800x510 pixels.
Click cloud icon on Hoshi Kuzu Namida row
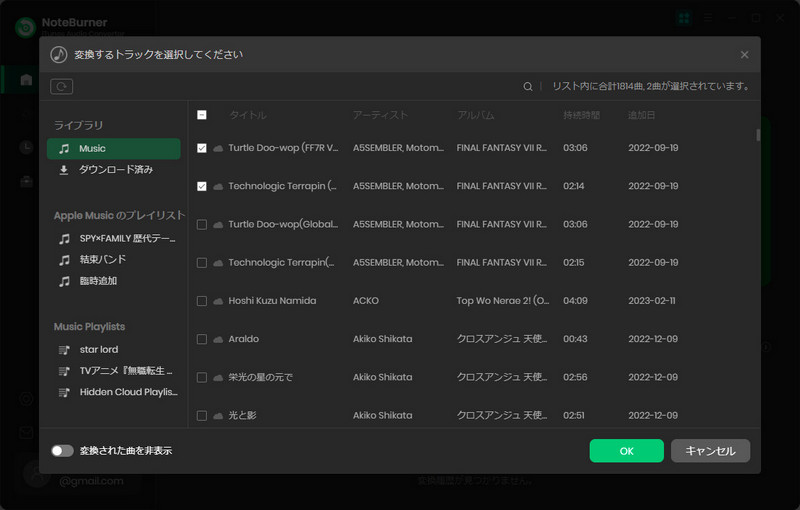(x=218, y=301)
